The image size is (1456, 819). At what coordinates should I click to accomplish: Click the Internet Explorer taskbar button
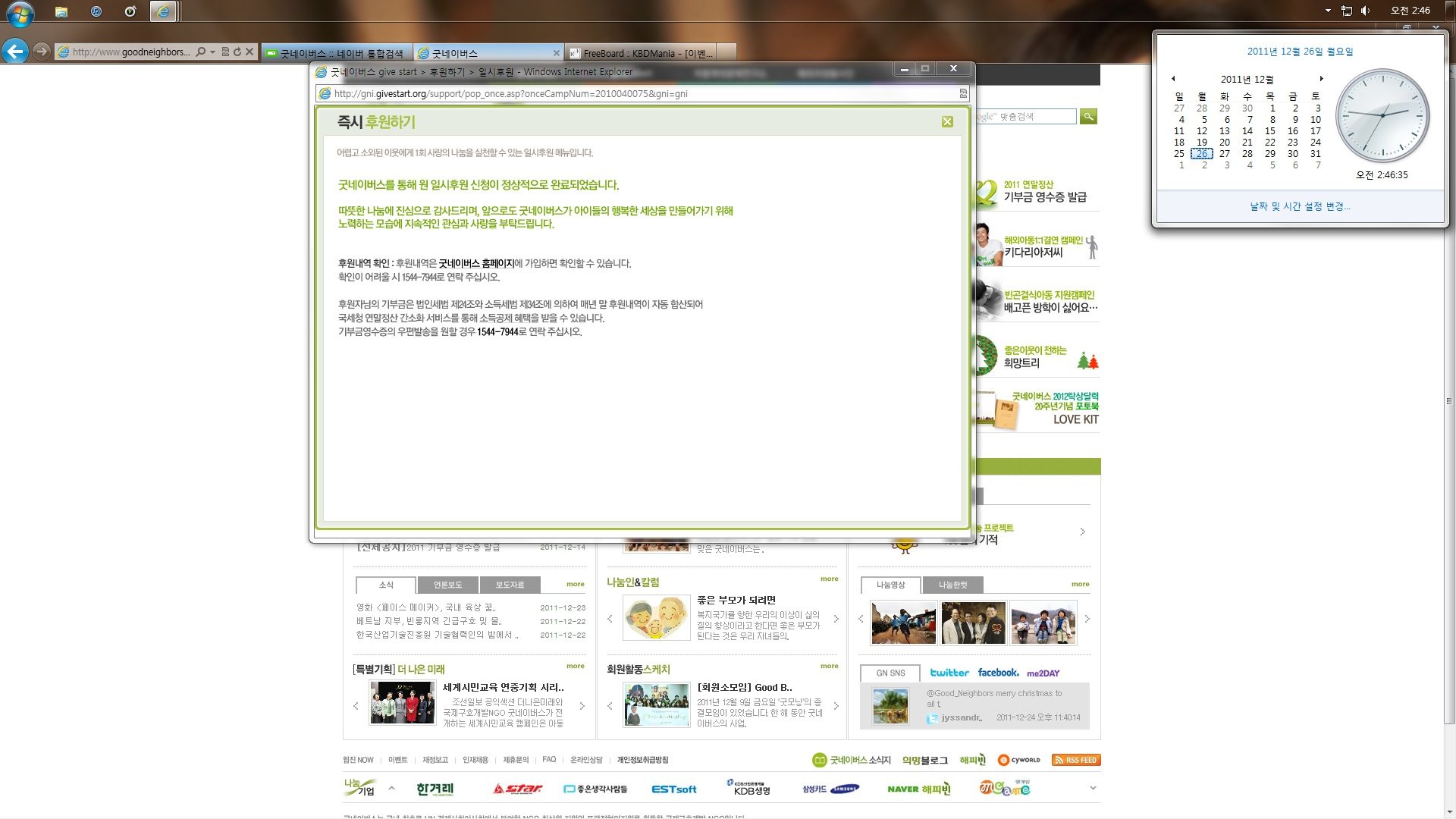(163, 11)
